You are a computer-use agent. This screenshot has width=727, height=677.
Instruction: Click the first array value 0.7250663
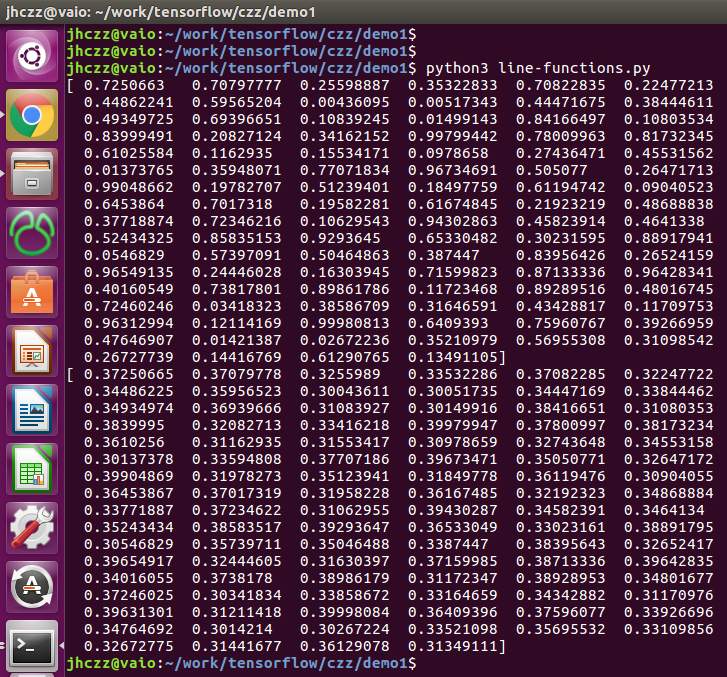(x=124, y=85)
